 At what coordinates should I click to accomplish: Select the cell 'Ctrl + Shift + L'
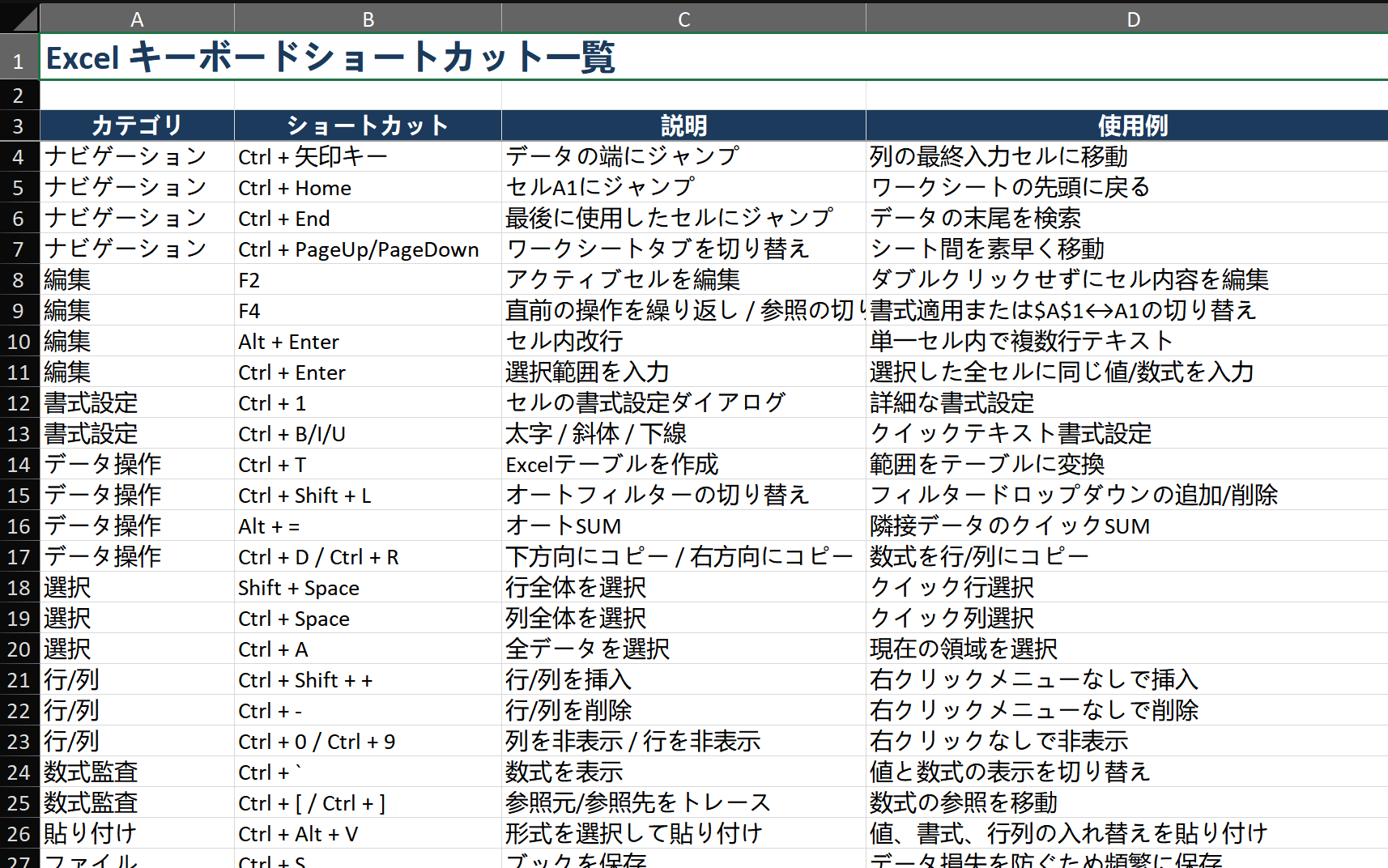pyautogui.click(x=368, y=496)
